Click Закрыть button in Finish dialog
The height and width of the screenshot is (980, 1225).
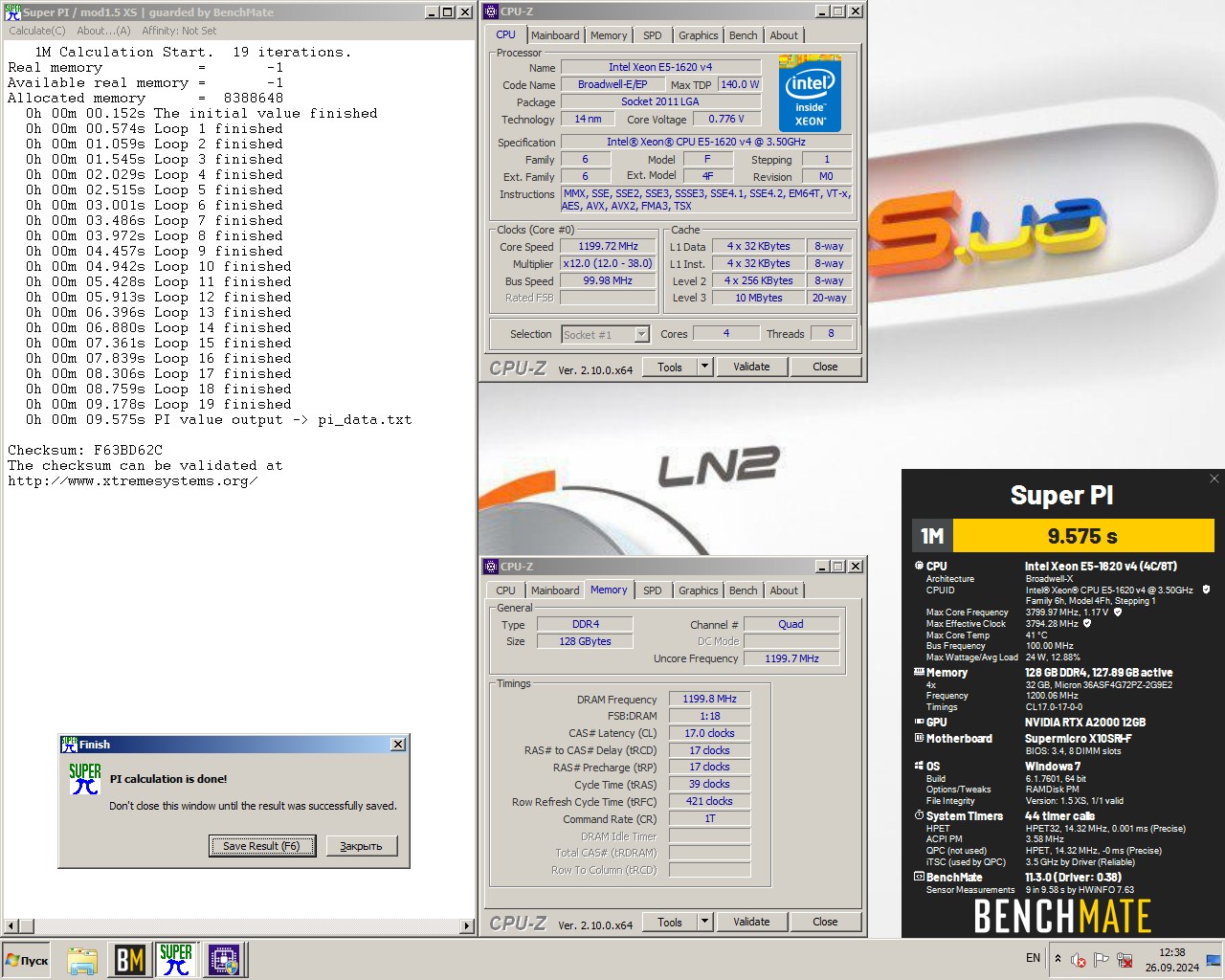[x=361, y=846]
